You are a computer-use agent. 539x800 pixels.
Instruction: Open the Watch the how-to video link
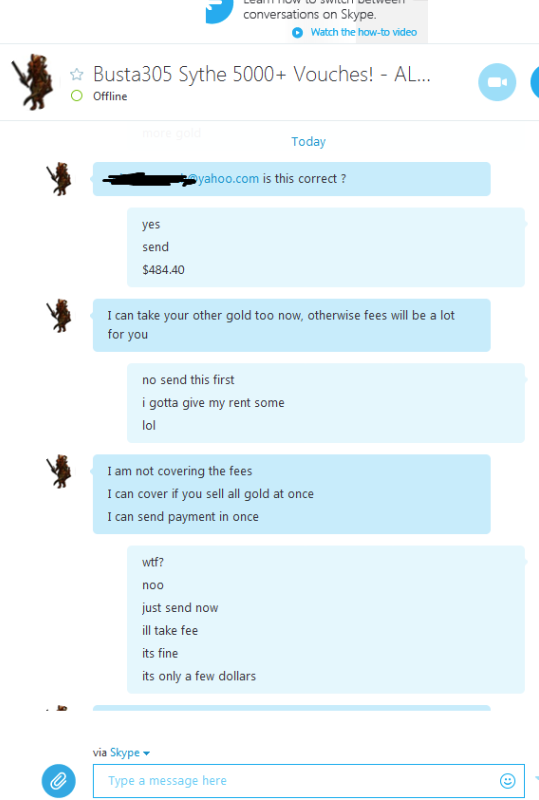click(x=363, y=32)
